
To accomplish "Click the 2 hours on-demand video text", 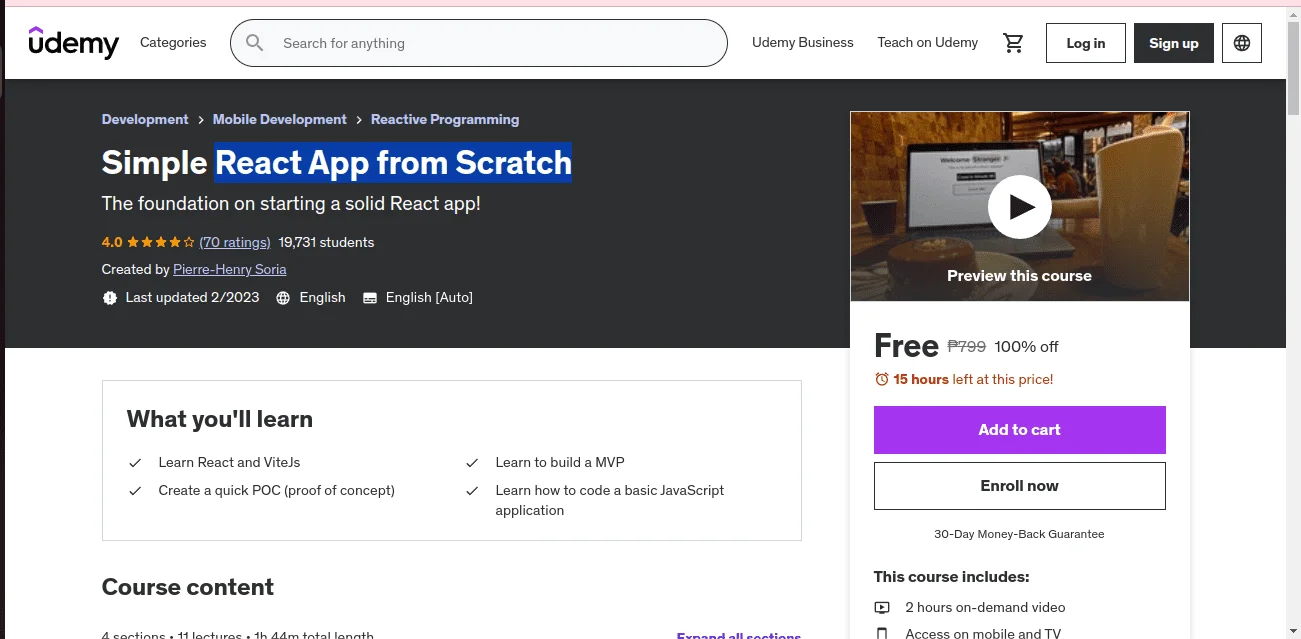I will pos(986,607).
